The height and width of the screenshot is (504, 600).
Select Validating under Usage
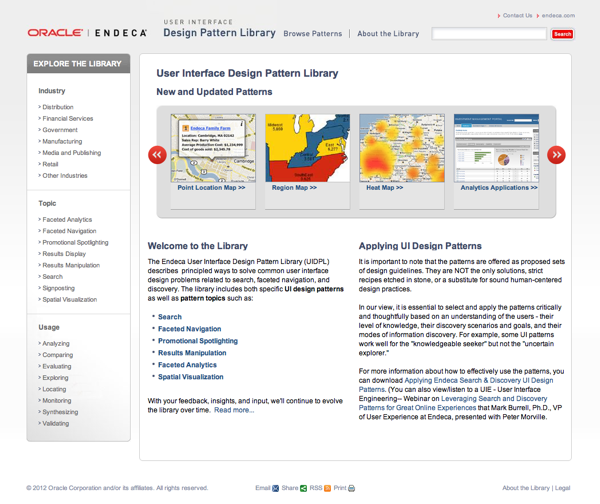(56, 424)
